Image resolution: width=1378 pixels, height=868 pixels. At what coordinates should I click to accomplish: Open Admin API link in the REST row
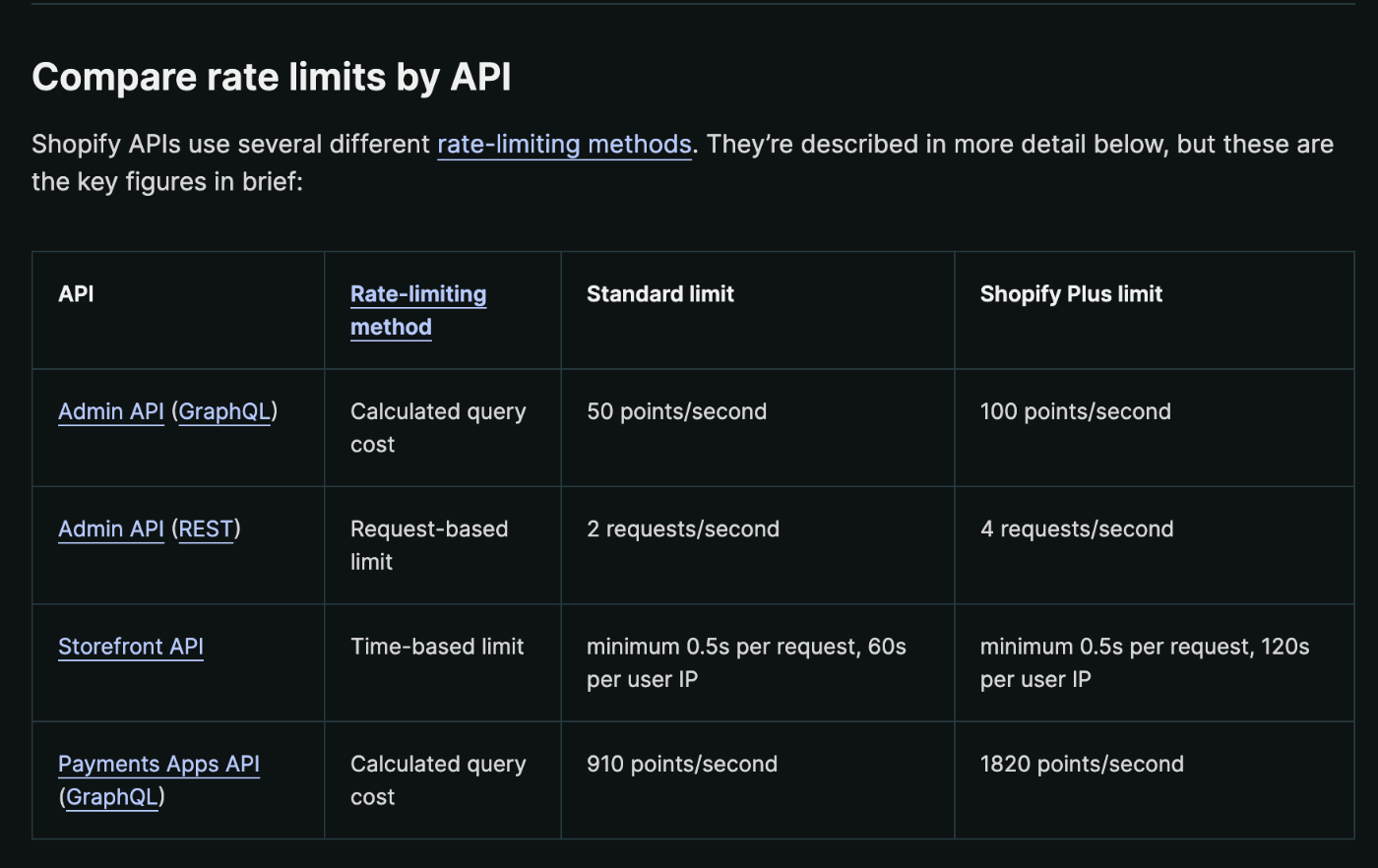tap(111, 528)
